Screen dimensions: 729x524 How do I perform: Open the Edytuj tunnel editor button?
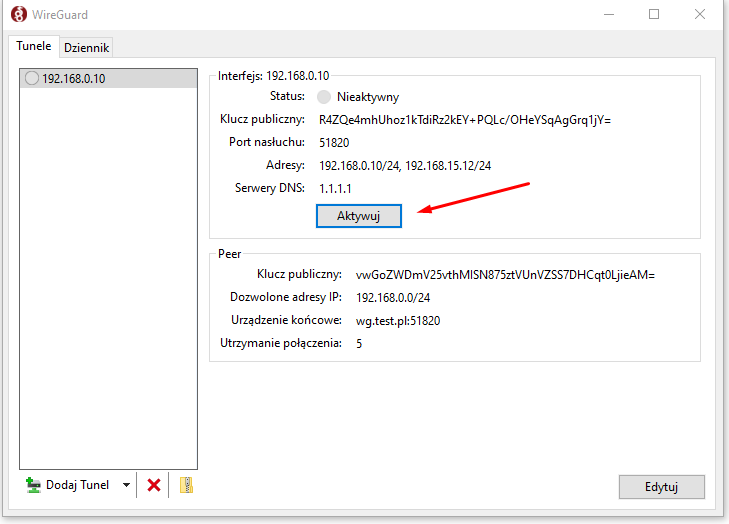tap(662, 487)
